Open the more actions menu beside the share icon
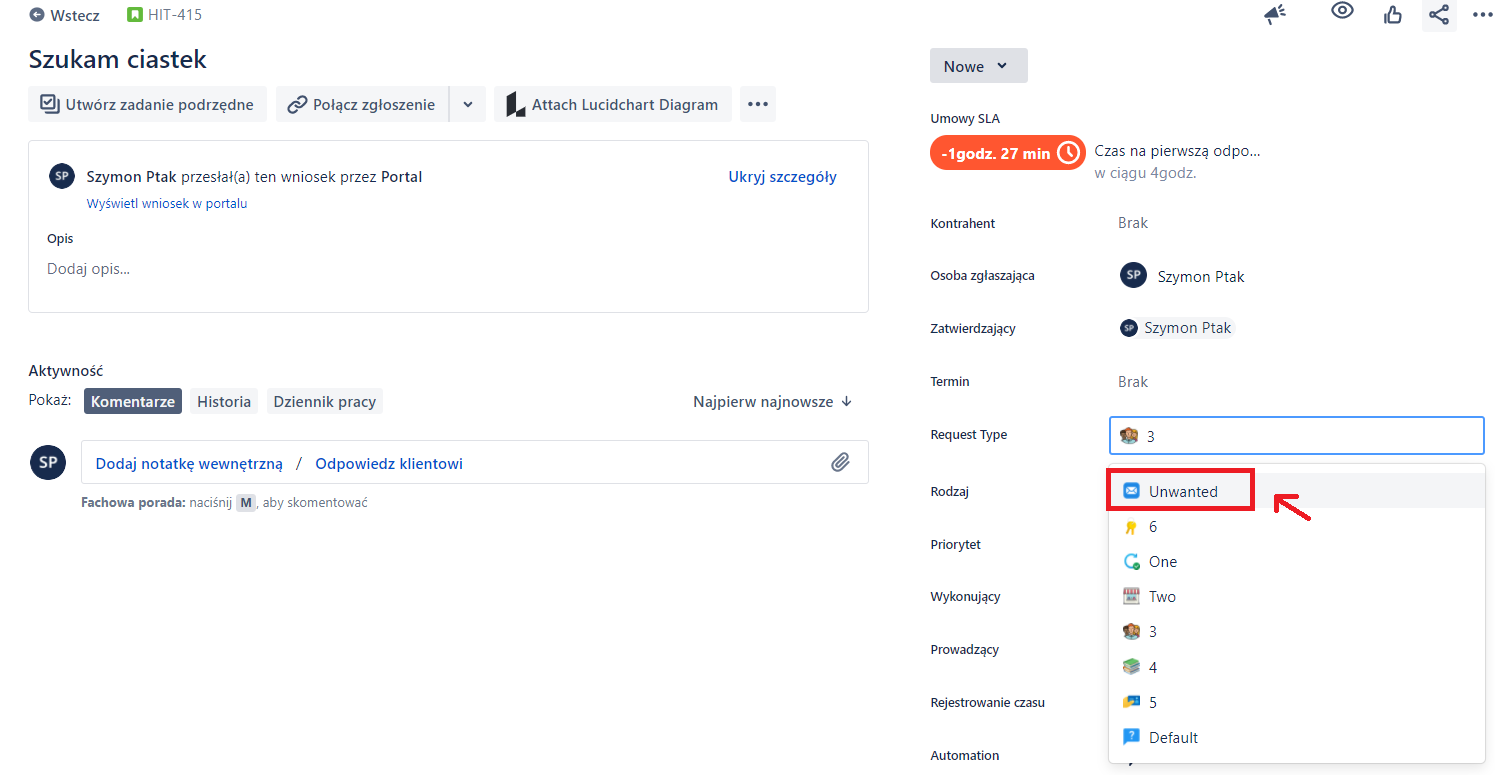Screen dimensions: 1495x775 [x=1482, y=14]
